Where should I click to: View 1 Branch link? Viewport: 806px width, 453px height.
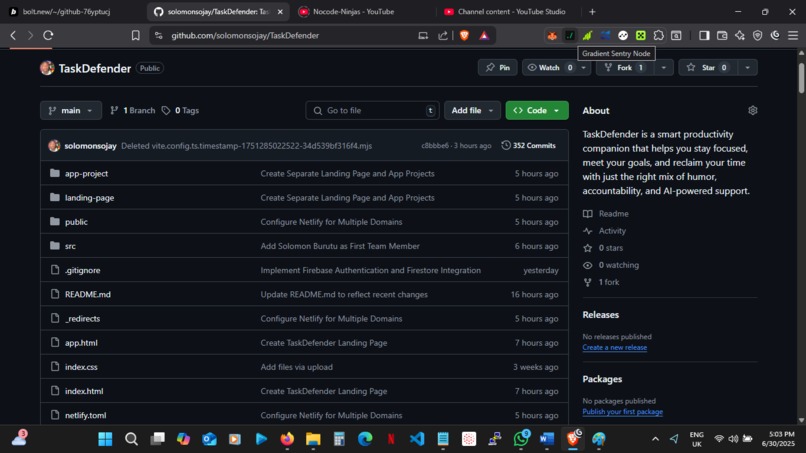(x=133, y=111)
